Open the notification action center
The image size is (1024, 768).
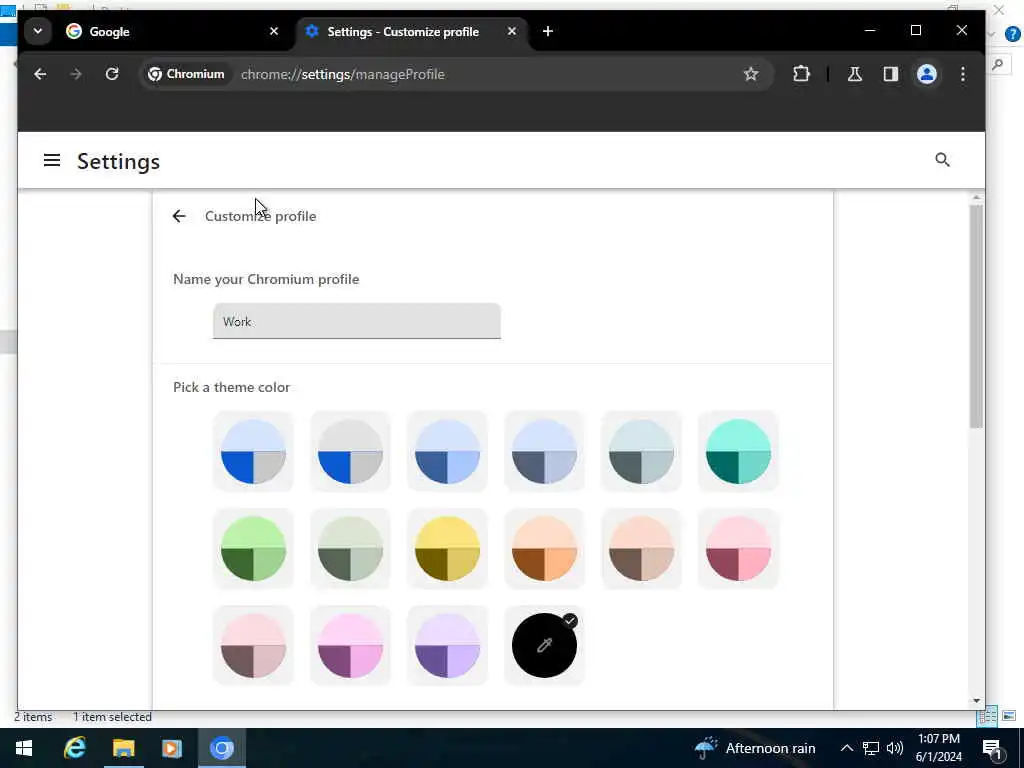click(x=993, y=749)
